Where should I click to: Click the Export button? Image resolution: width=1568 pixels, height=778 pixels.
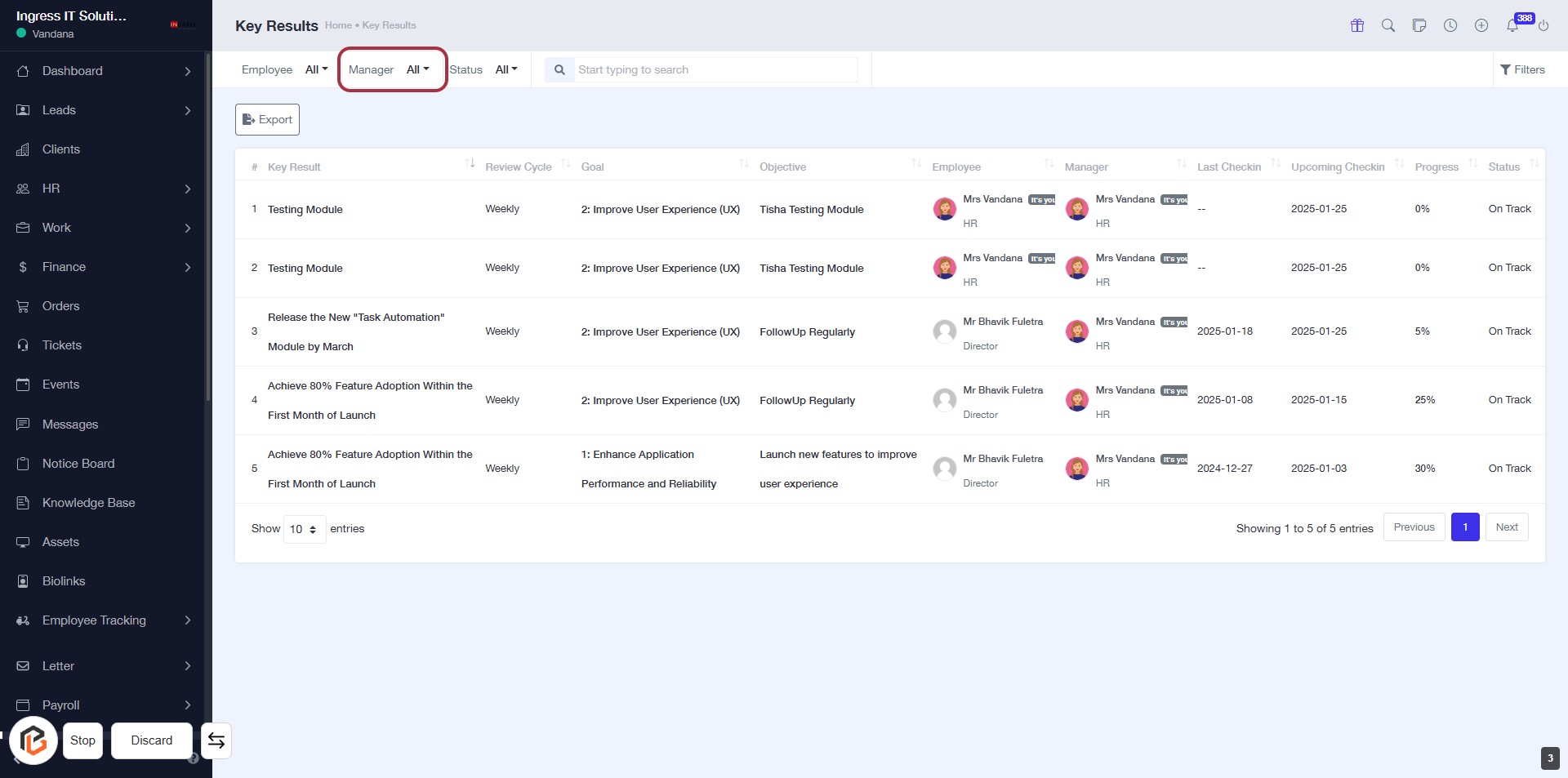coord(267,119)
